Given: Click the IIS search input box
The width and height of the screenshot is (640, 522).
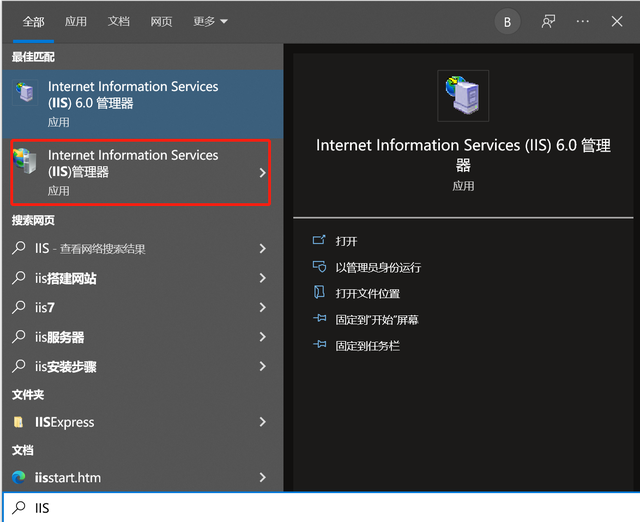Looking at the screenshot, I should click(321, 507).
